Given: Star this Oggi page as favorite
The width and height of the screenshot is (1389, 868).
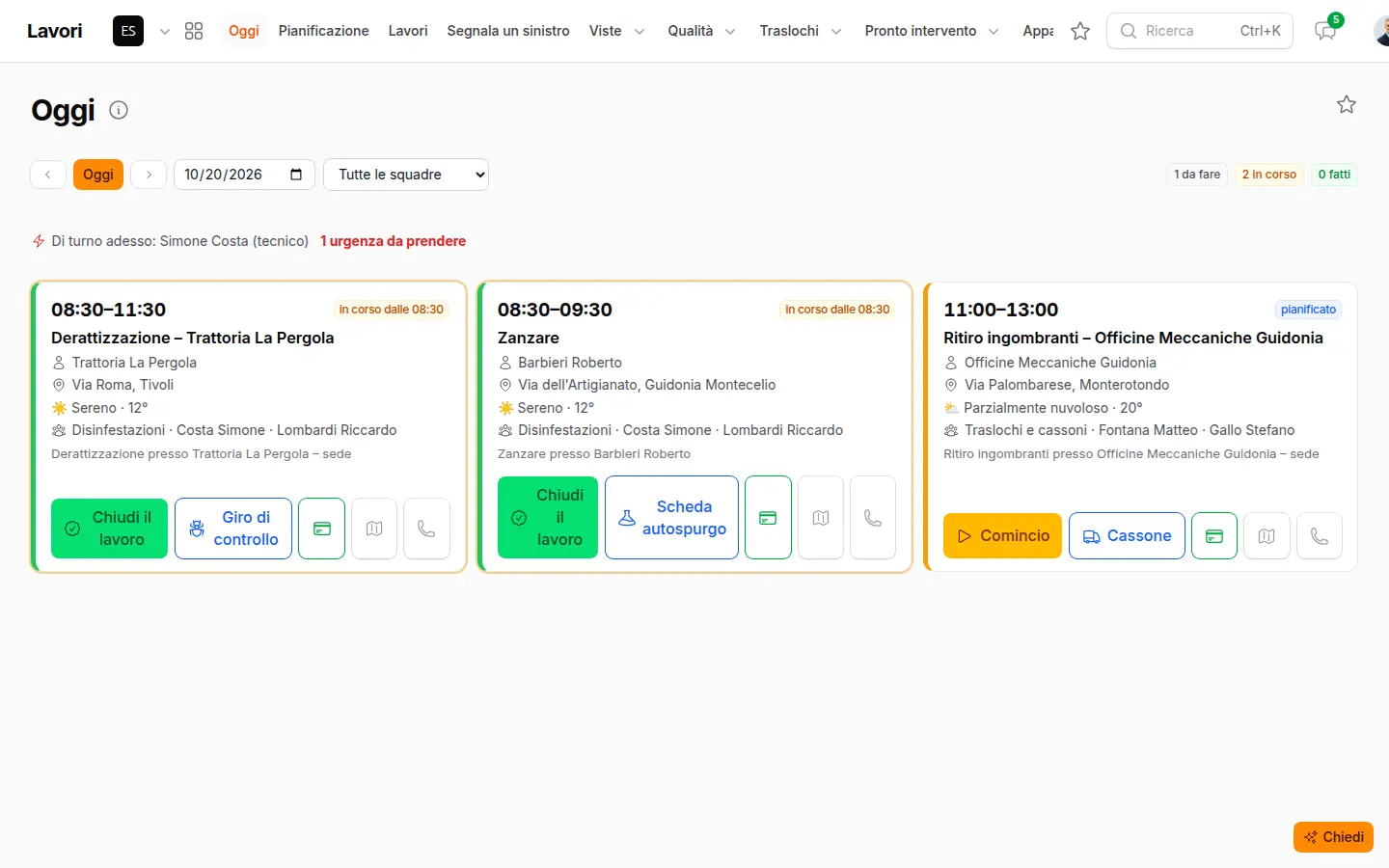Looking at the screenshot, I should point(1347,104).
